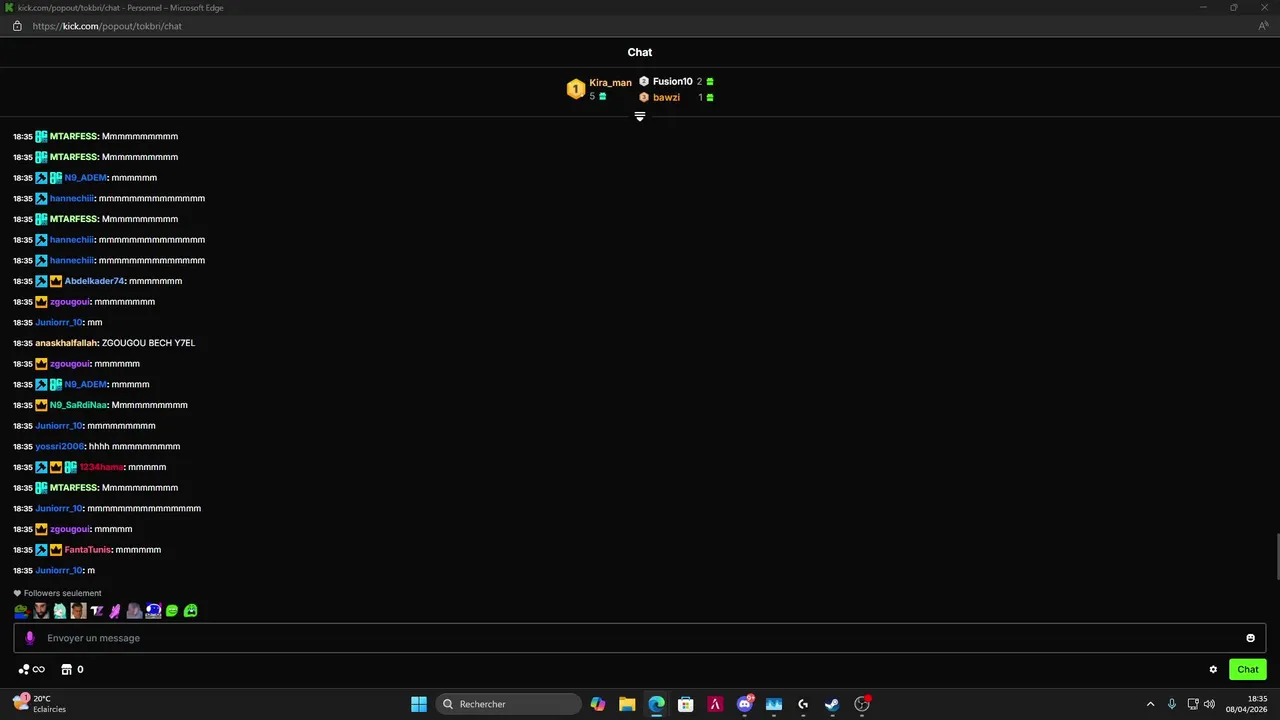Screen dimensions: 1280x720
Task: Click in the Envoyer un message field
Action: [640, 638]
